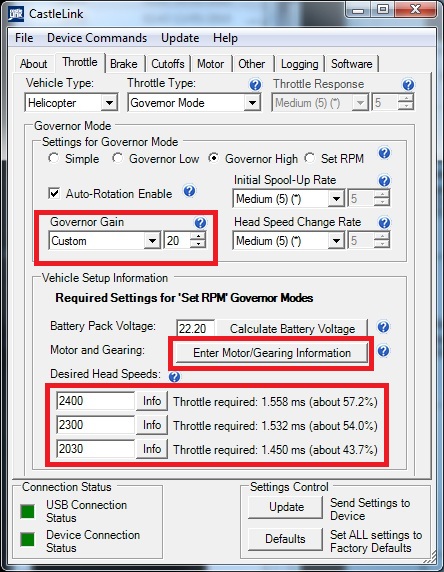Open the Vehicle Type dropdown
This screenshot has width=444, height=572.
pyautogui.click(x=109, y=103)
